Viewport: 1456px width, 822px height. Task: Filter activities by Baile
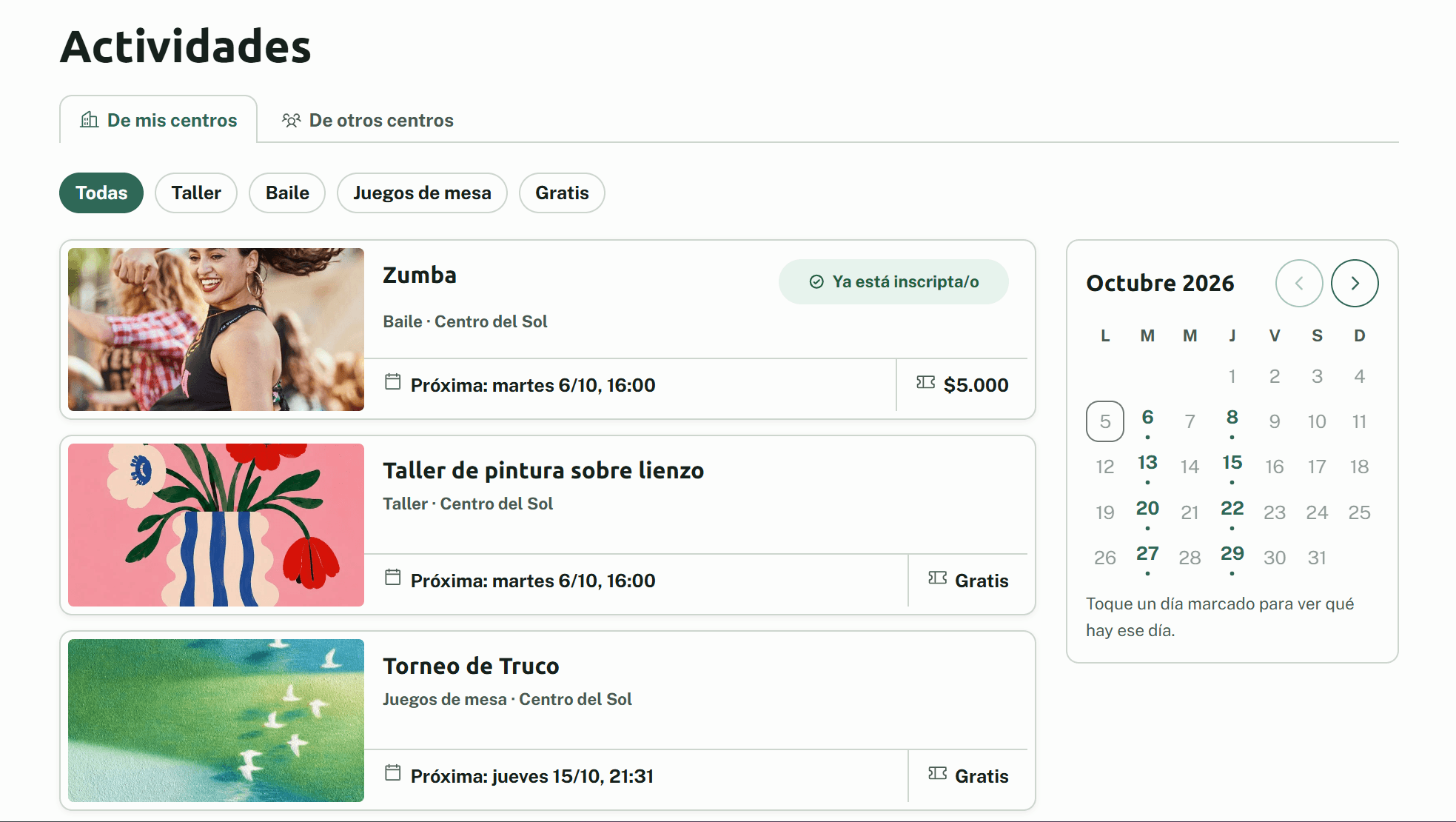tap(287, 193)
